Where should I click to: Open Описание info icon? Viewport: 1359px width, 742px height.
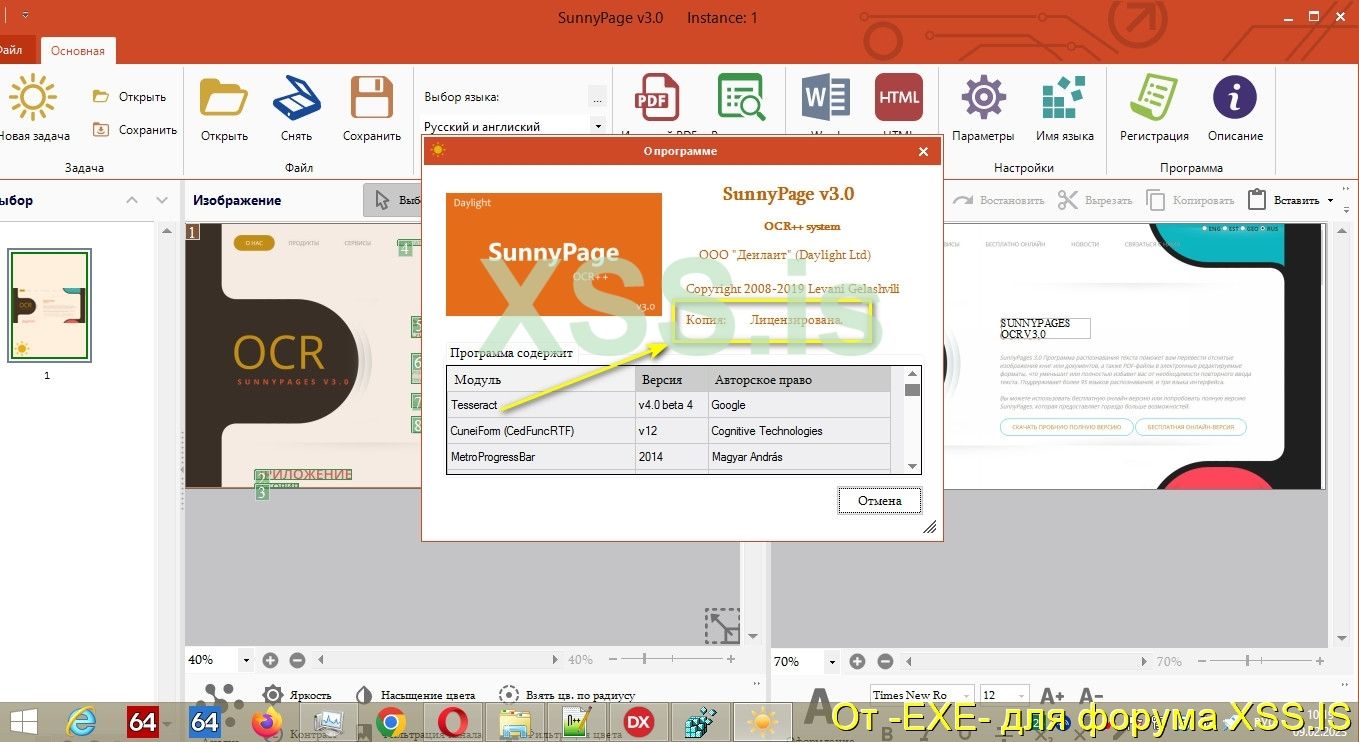[1235, 98]
